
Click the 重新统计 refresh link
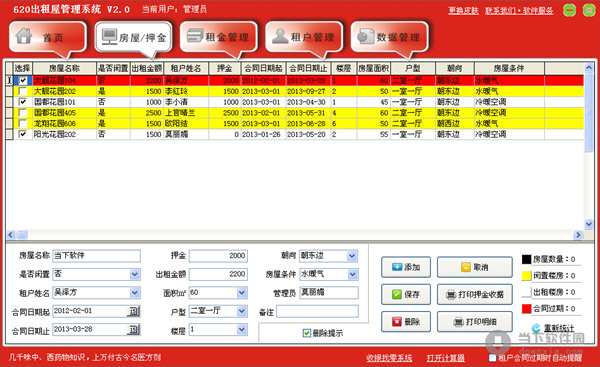tap(559, 328)
